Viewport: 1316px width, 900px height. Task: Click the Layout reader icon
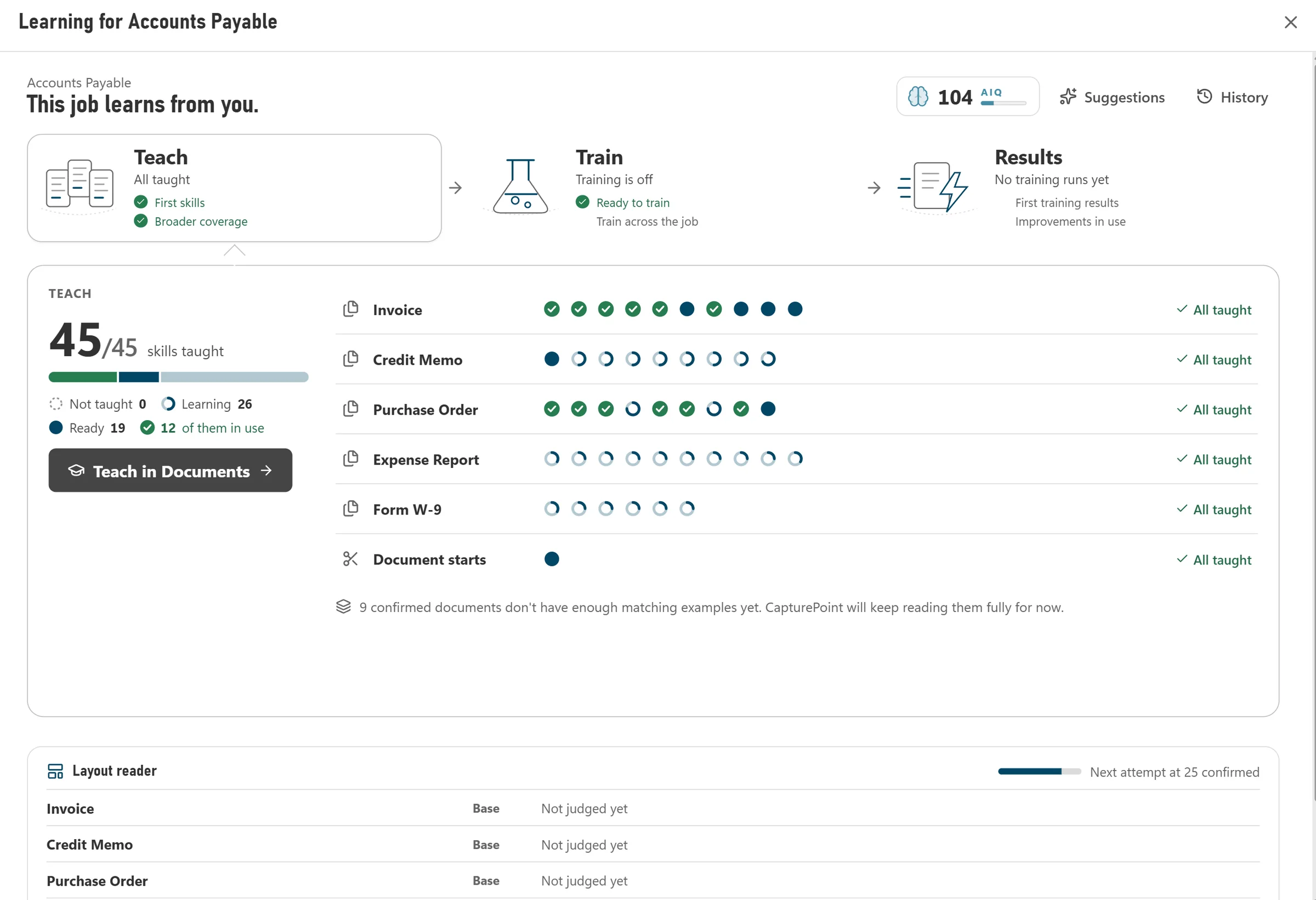(x=55, y=771)
